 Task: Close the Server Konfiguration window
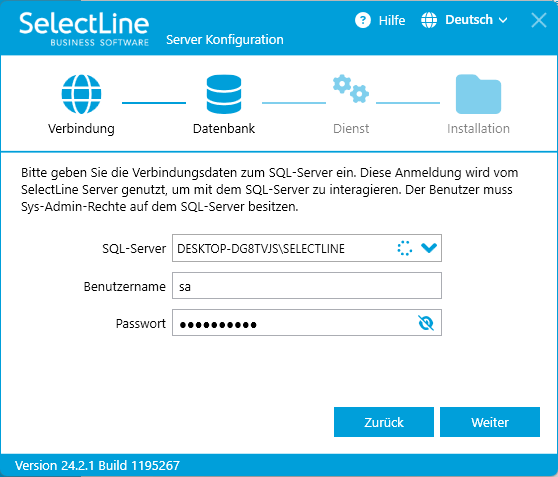pyautogui.click(x=539, y=20)
